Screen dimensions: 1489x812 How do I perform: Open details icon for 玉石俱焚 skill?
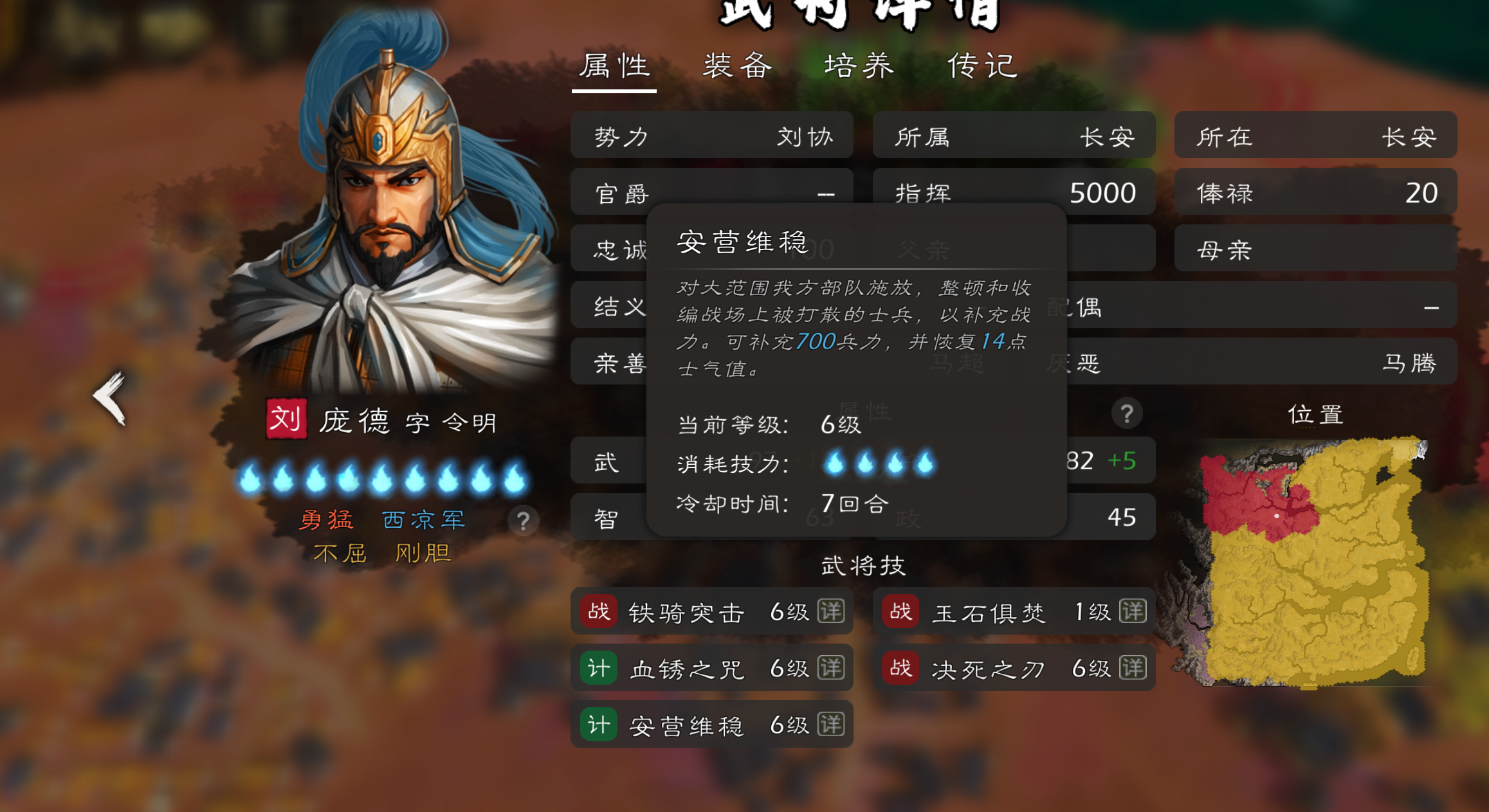[1133, 611]
